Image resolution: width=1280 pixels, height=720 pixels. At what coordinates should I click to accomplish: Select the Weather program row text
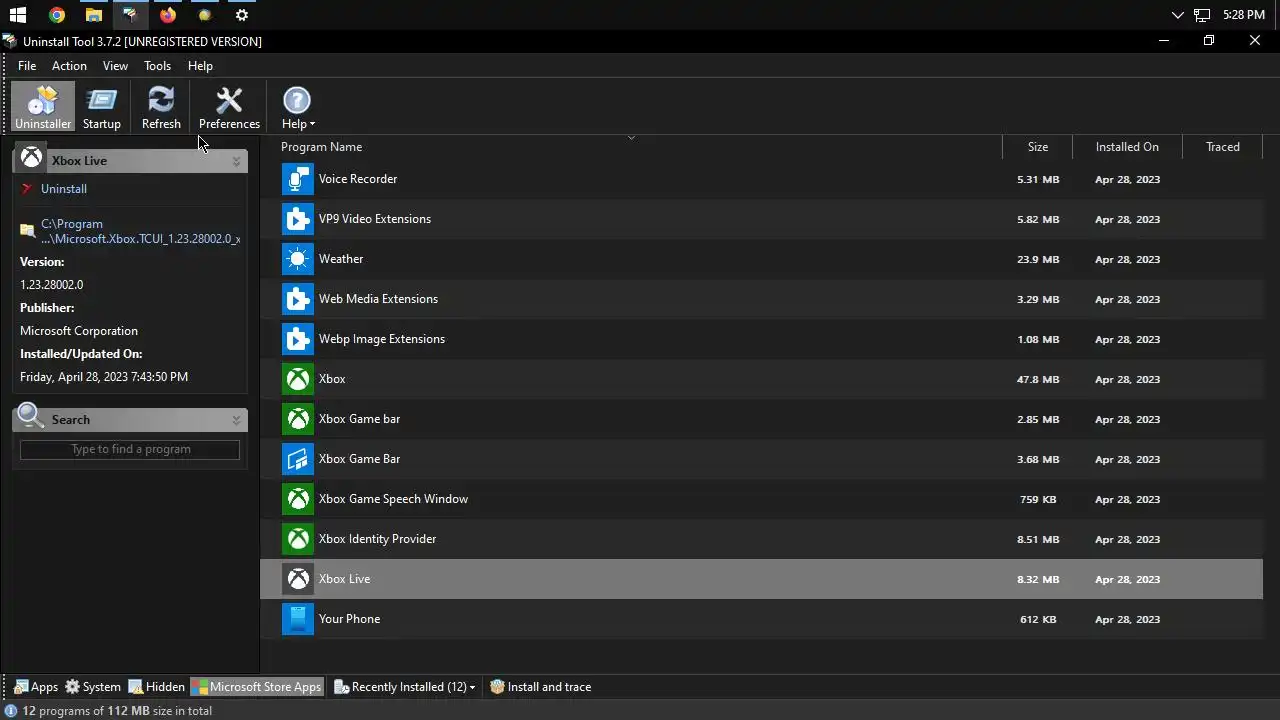[341, 259]
